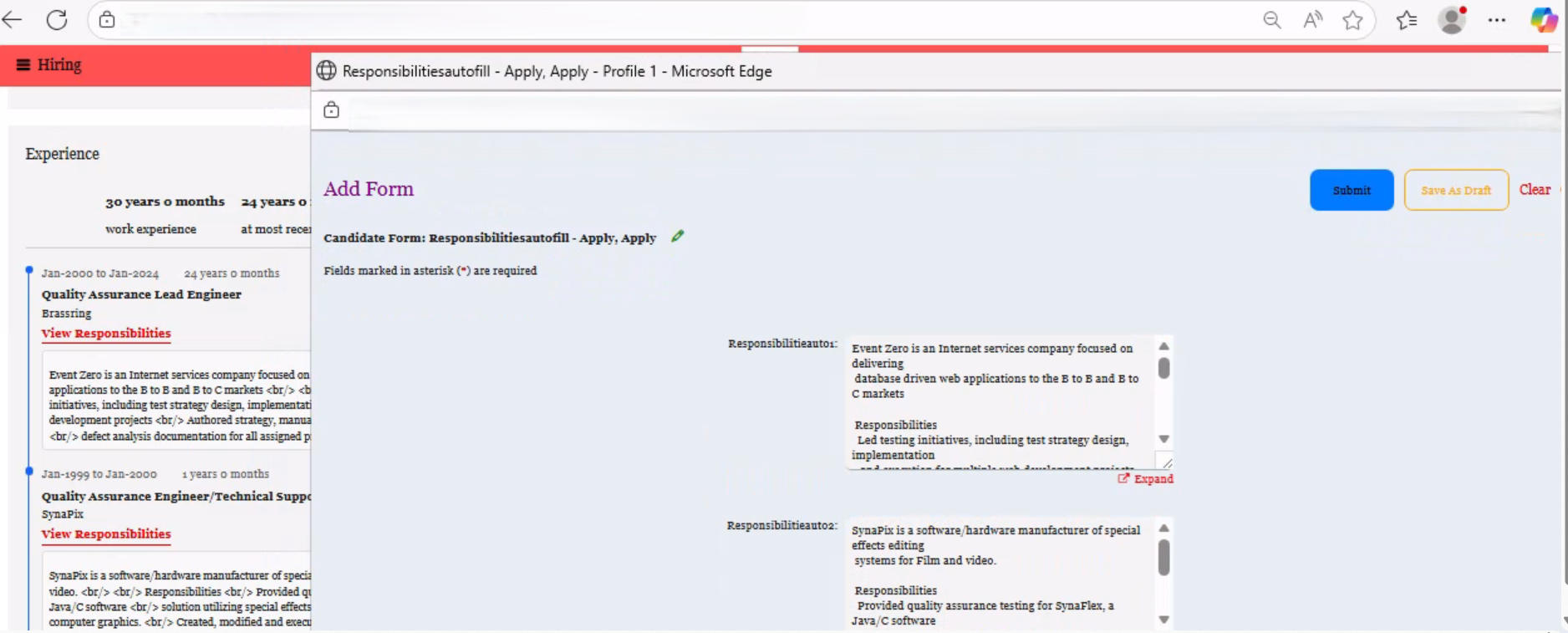The height and width of the screenshot is (633, 1568).
Task: Open the Hiring hamburger menu
Action: point(23,65)
